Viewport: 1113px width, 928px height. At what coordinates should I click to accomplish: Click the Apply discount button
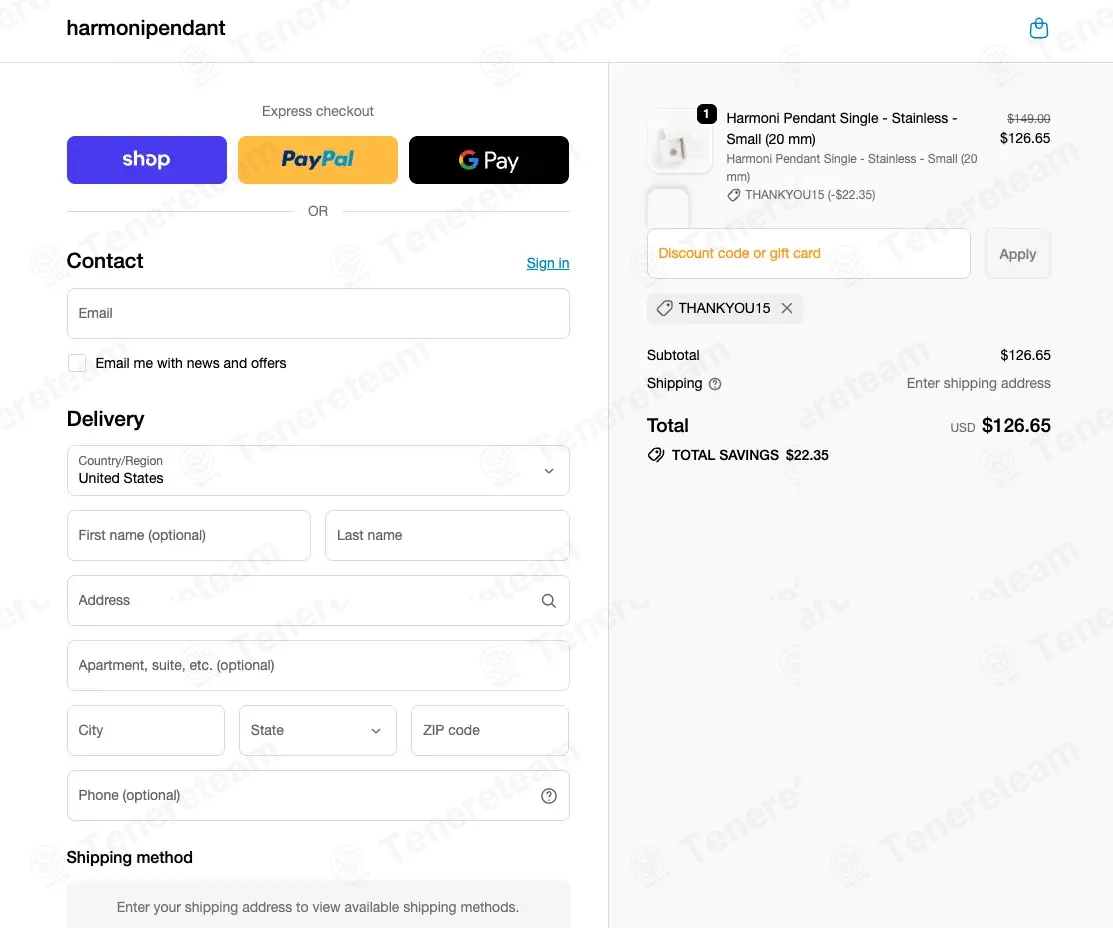[x=1017, y=254]
